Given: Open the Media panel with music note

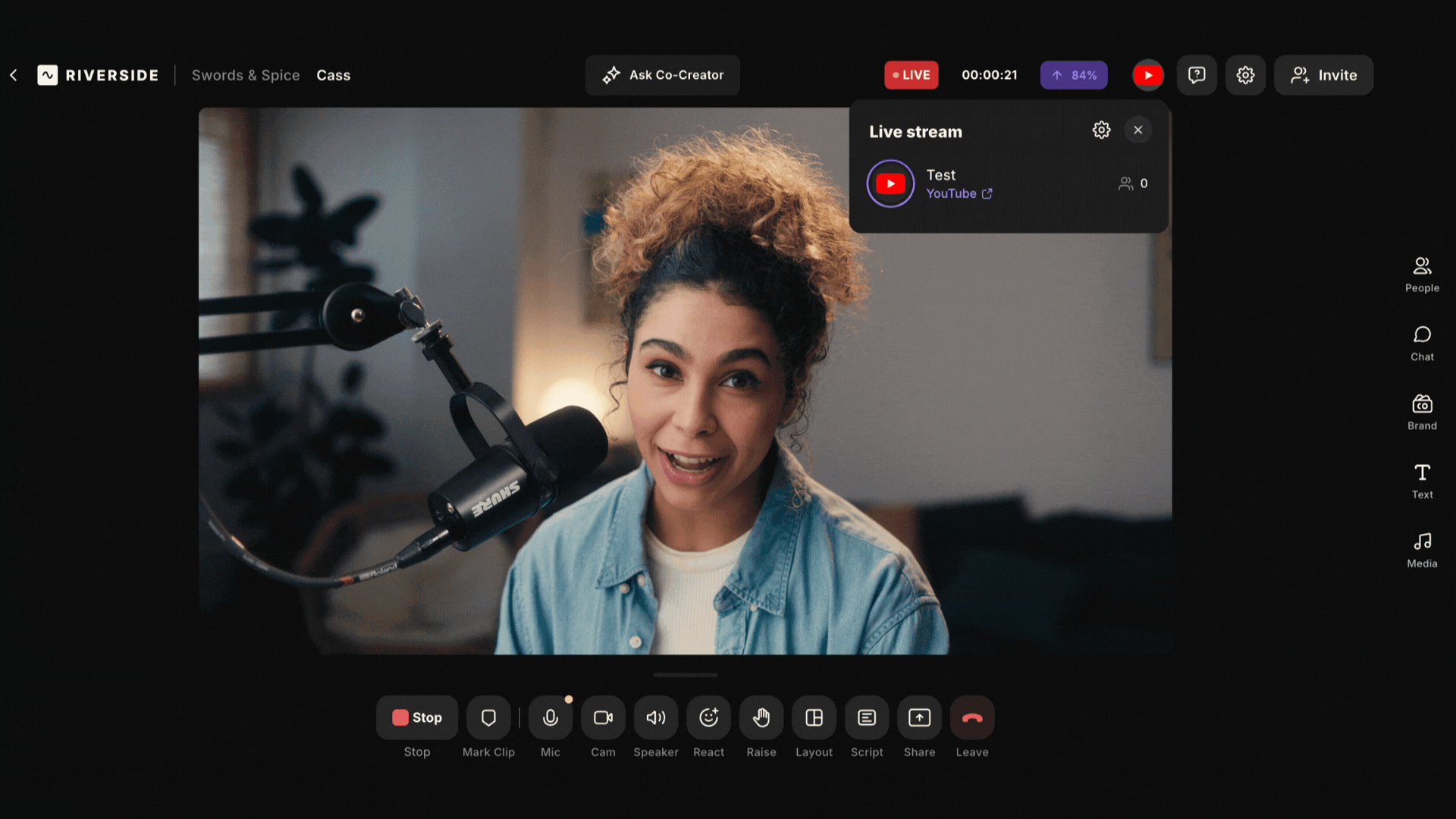Looking at the screenshot, I should 1422,550.
